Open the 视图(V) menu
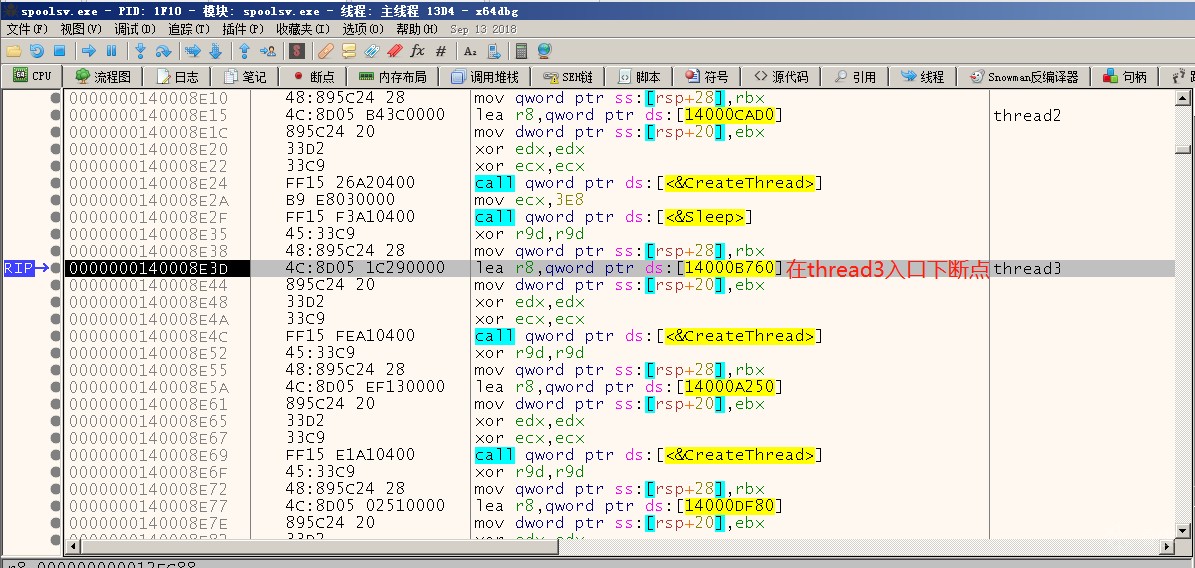The image size is (1195, 568). pos(81,29)
